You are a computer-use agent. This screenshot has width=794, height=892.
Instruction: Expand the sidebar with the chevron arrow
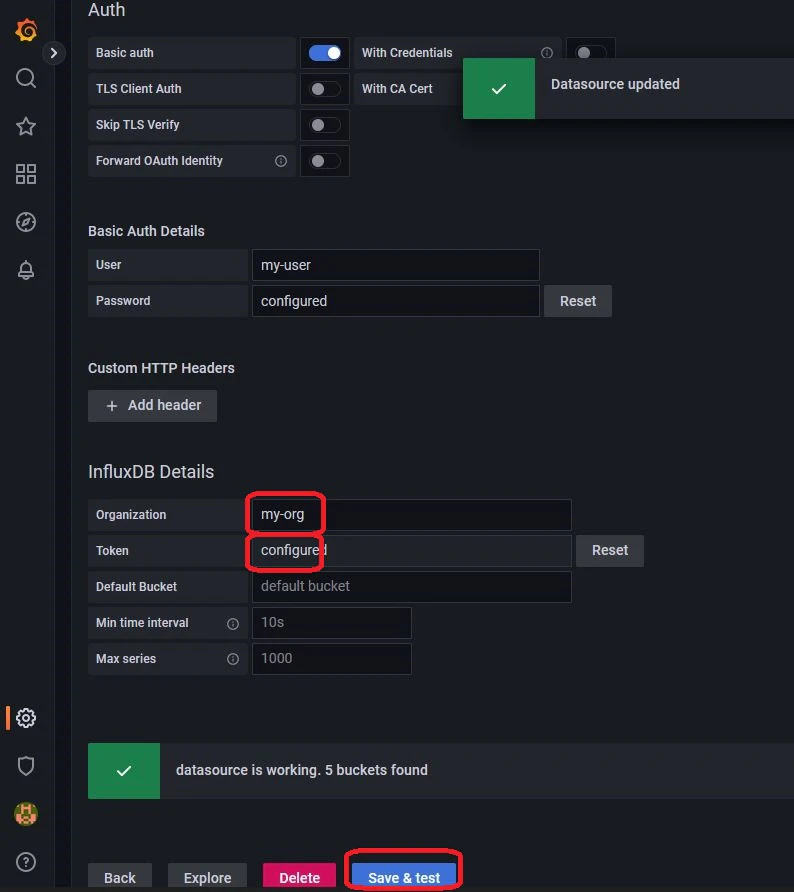click(x=53, y=53)
